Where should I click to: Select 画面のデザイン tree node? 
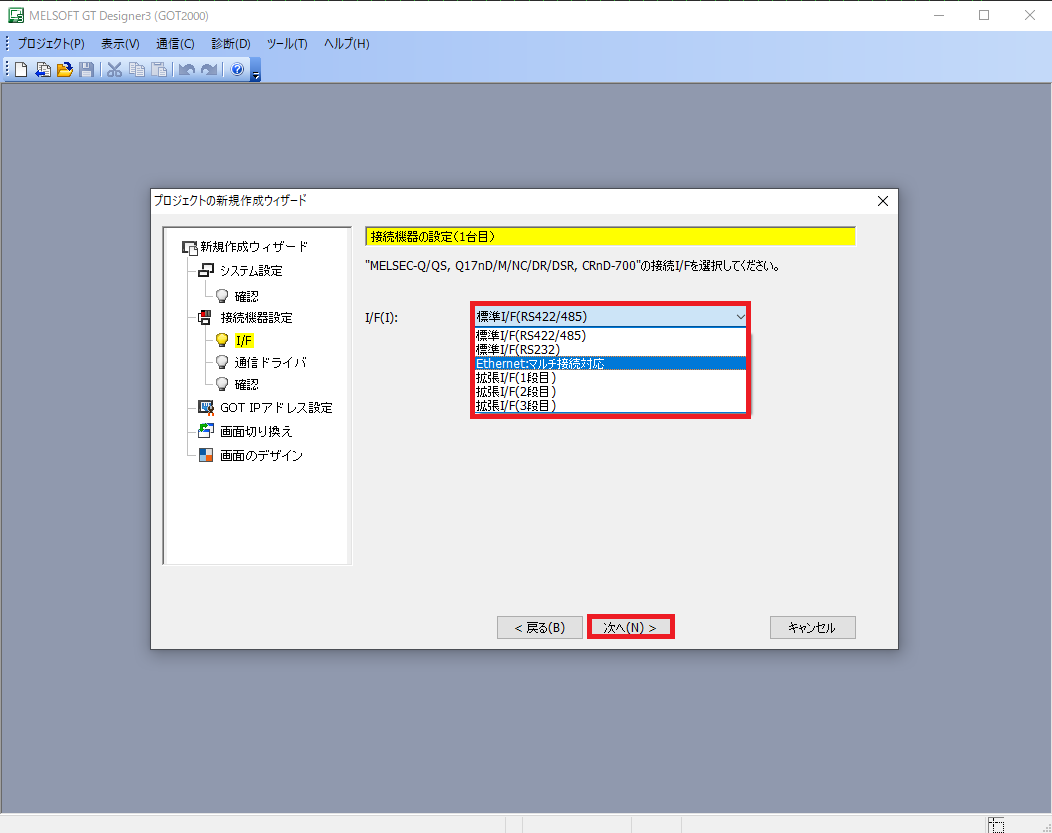coord(262,455)
